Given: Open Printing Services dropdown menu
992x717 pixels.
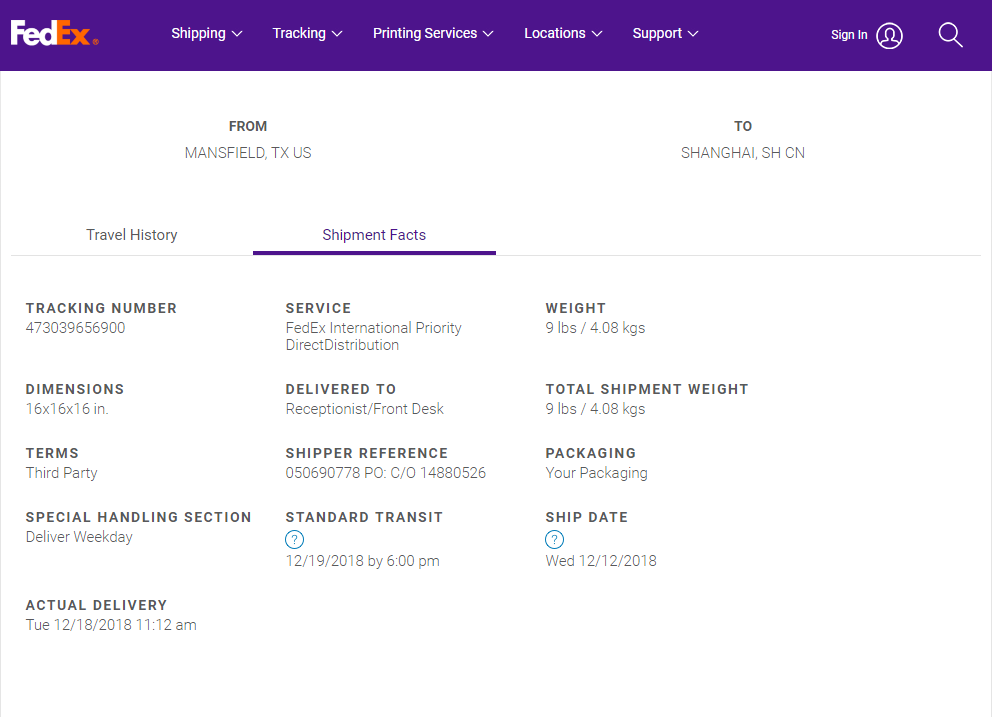Looking at the screenshot, I should (433, 34).
